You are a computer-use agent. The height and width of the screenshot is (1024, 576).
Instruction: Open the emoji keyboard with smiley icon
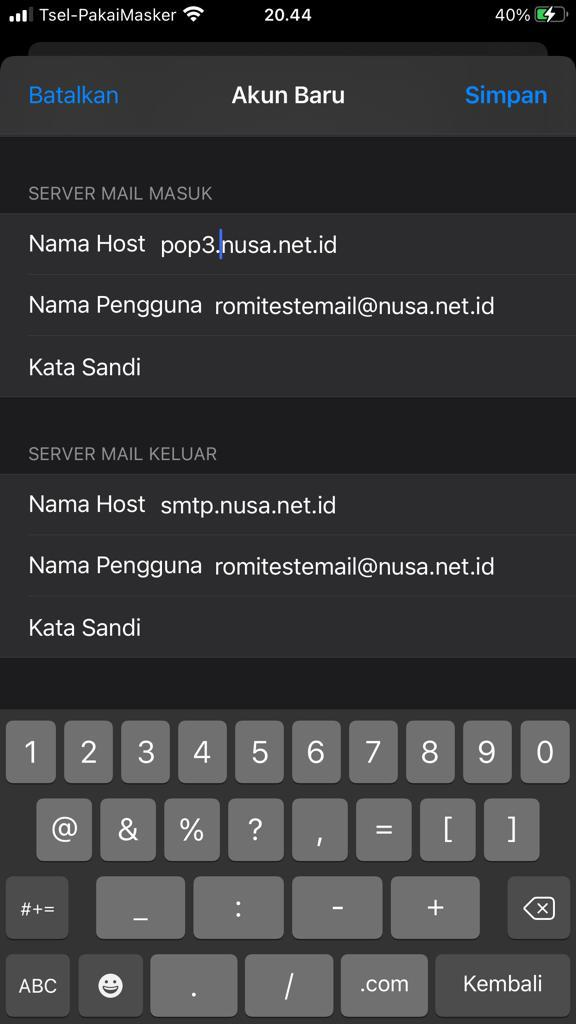pos(110,985)
